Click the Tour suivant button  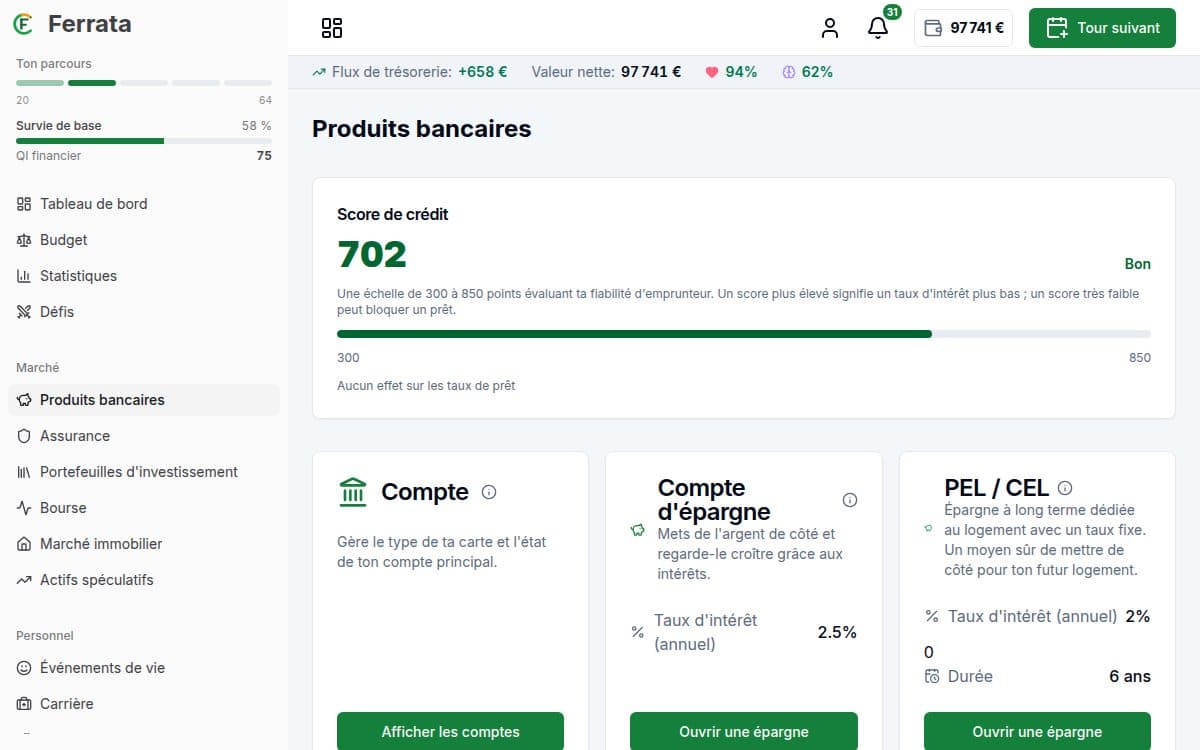(x=1102, y=28)
